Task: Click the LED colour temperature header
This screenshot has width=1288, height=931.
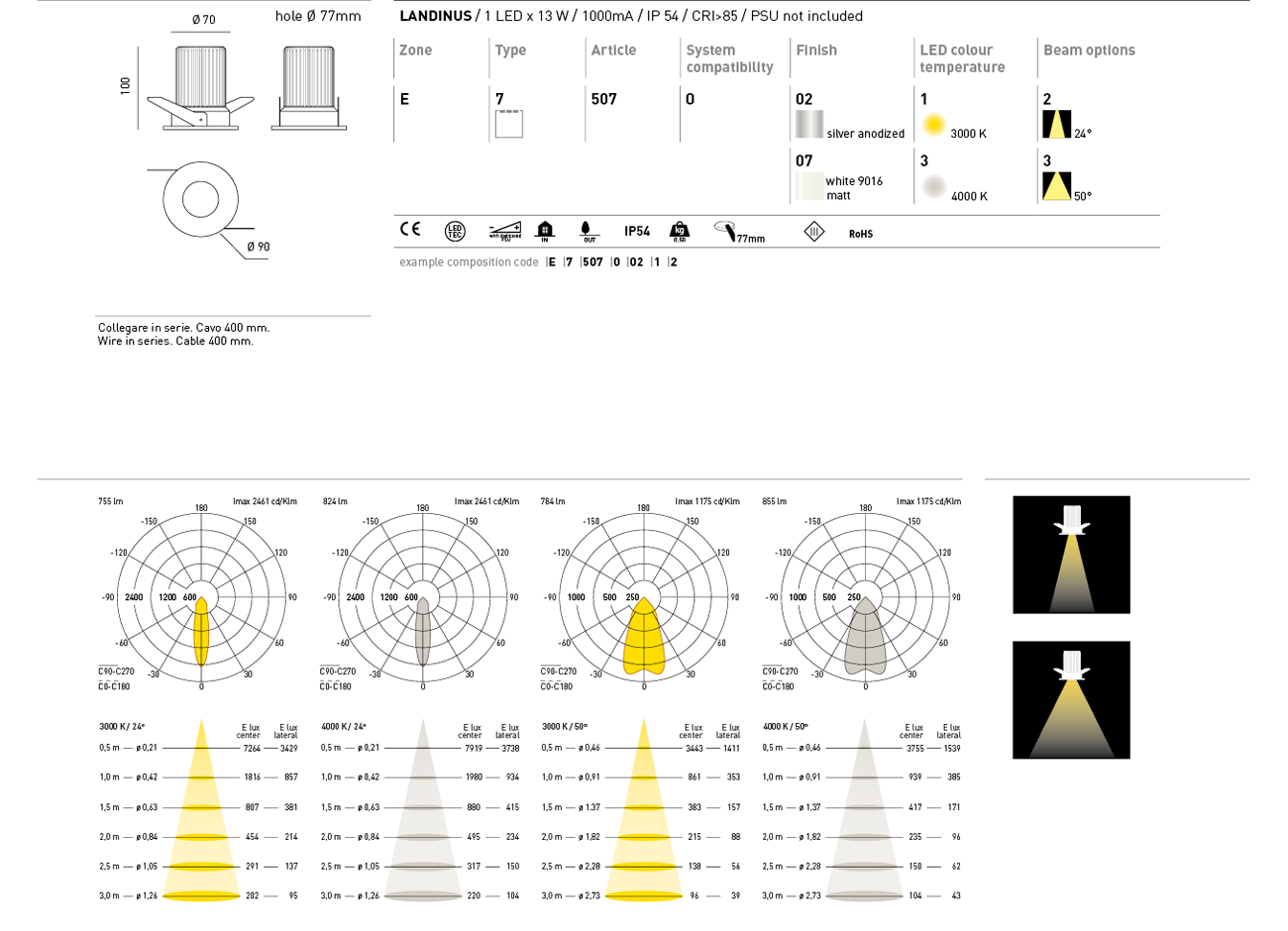Action: [x=962, y=58]
